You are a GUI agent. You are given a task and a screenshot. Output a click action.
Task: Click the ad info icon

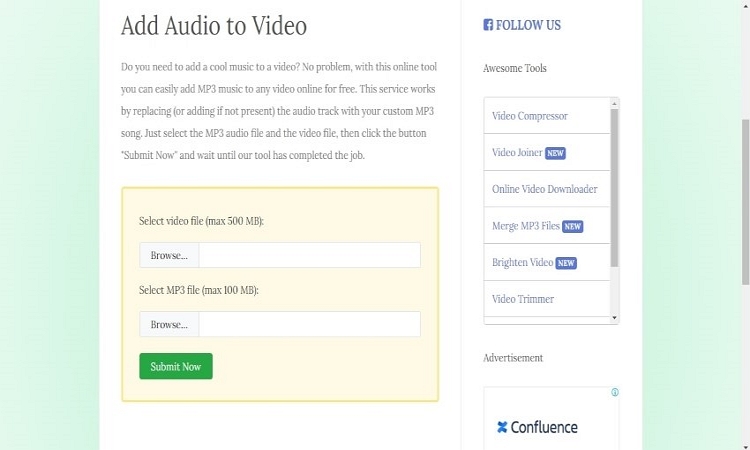(x=615, y=392)
